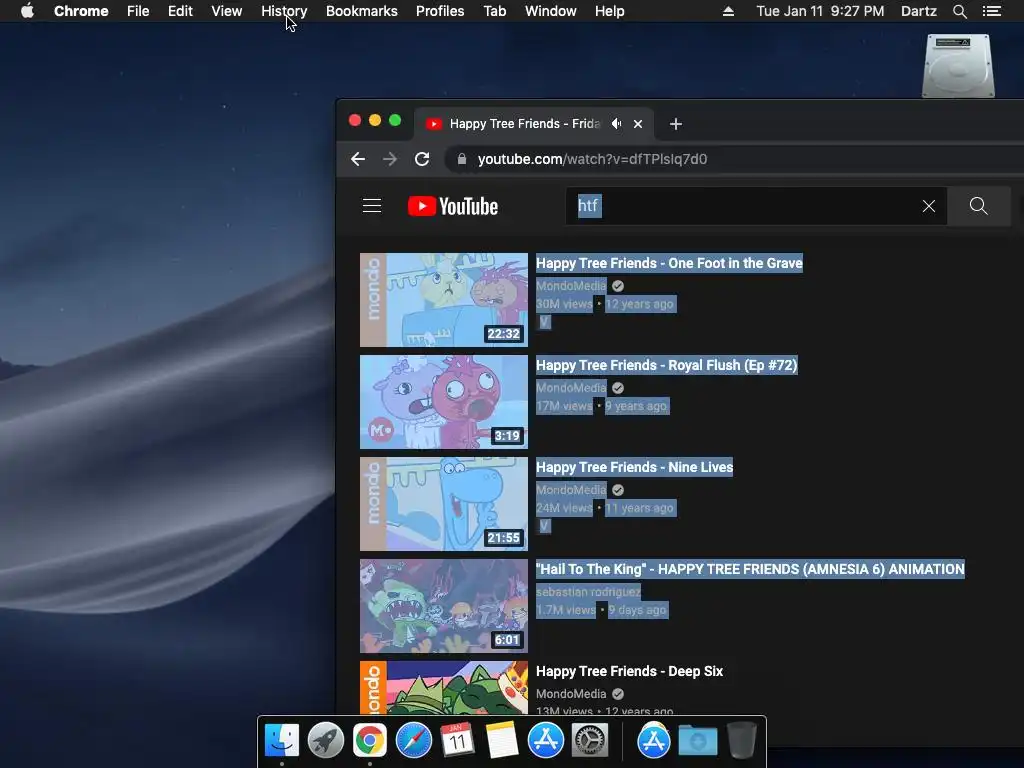Click title Happy Tree Friends - Royal Flush (Ep #72)
The image size is (1024, 768).
pyautogui.click(x=667, y=365)
